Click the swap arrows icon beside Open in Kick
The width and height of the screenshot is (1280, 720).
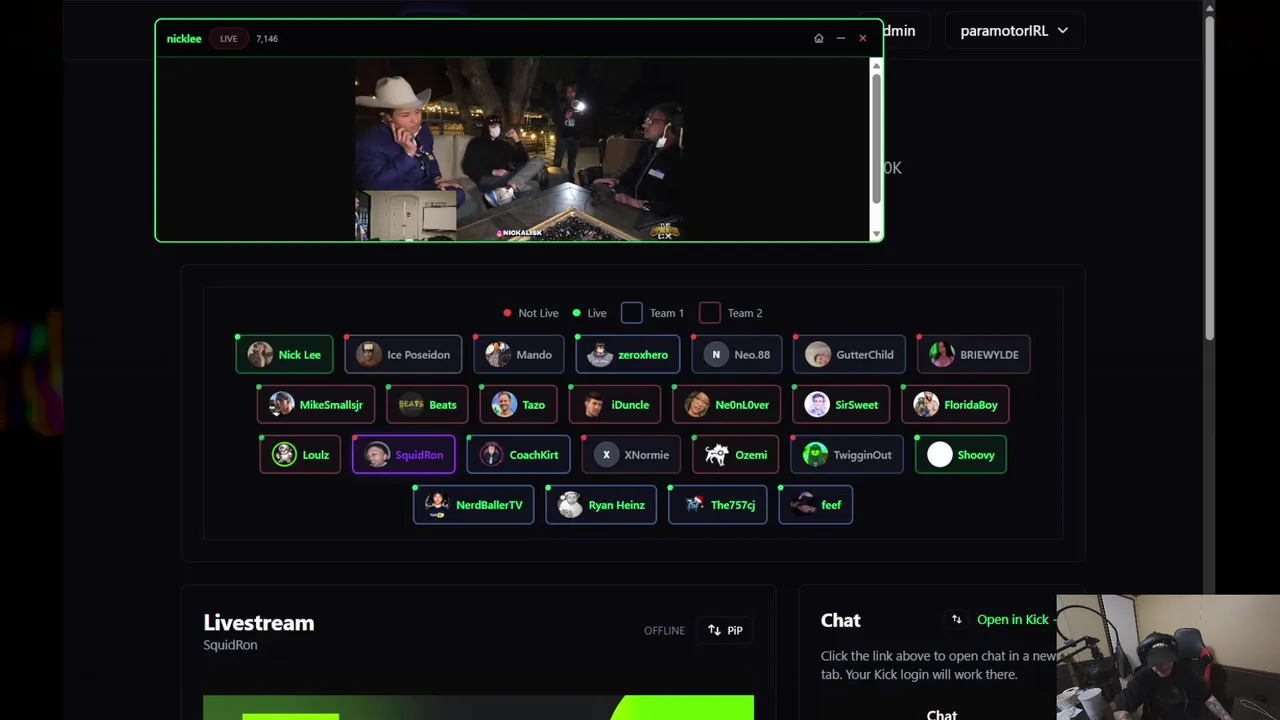[956, 620]
